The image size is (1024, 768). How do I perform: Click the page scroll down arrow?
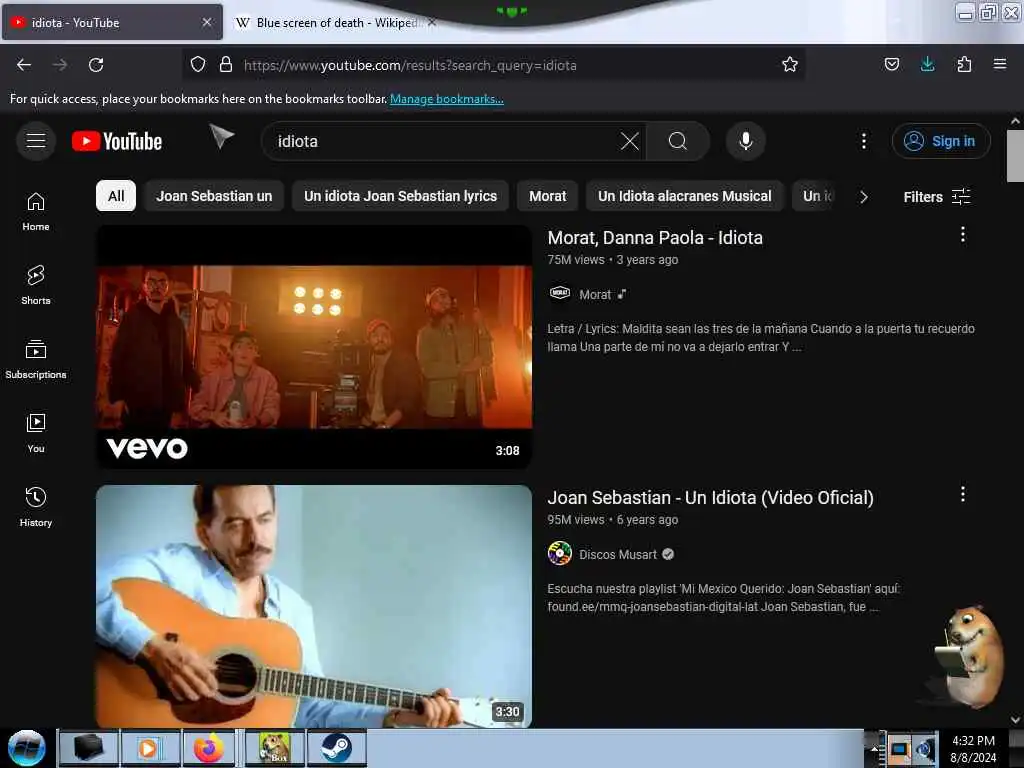coord(1015,720)
